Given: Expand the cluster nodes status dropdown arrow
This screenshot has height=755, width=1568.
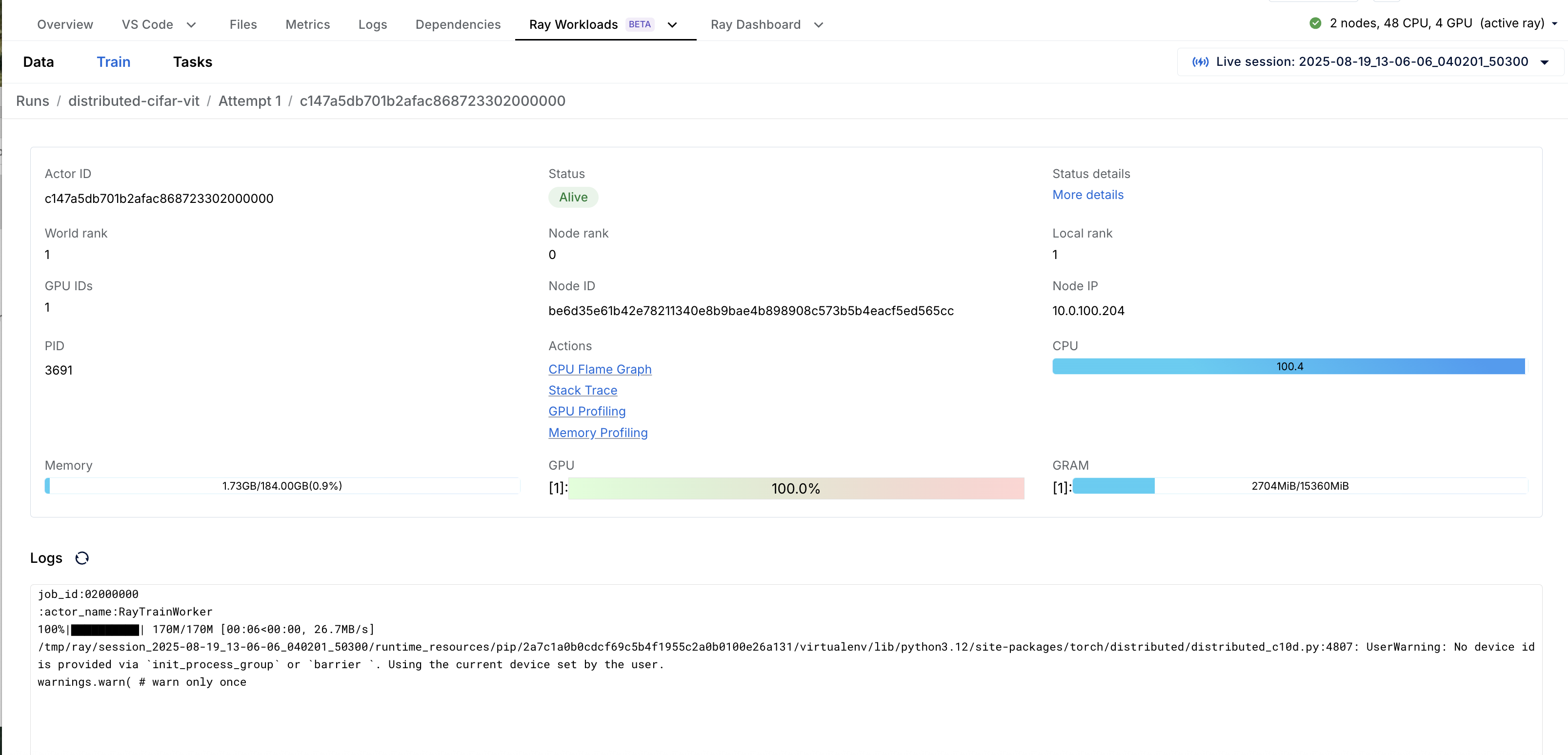Looking at the screenshot, I should pyautogui.click(x=1555, y=24).
